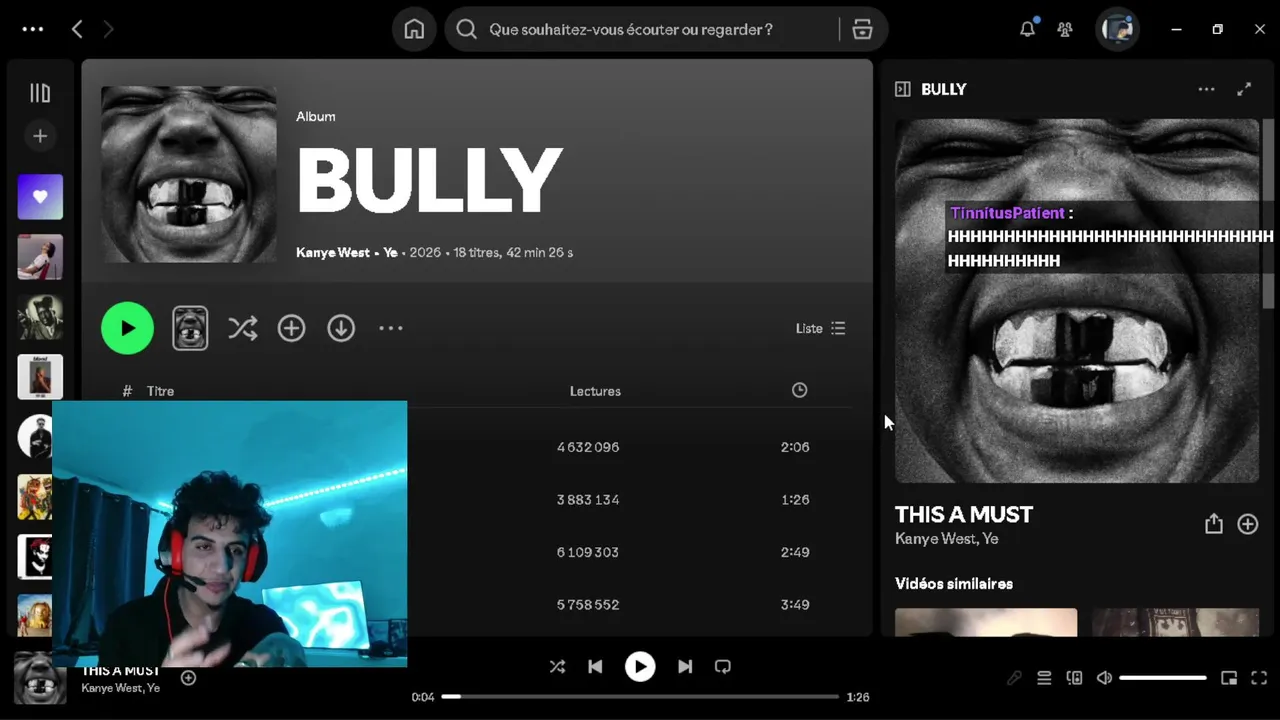Screen dimensions: 1280x720
Task: Open the Home page
Action: point(414,29)
